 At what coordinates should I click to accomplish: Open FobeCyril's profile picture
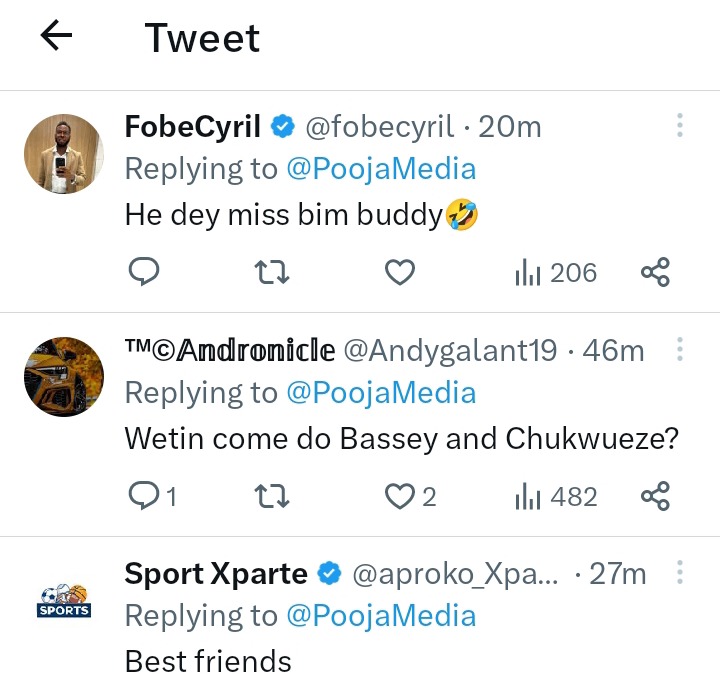coord(64,153)
